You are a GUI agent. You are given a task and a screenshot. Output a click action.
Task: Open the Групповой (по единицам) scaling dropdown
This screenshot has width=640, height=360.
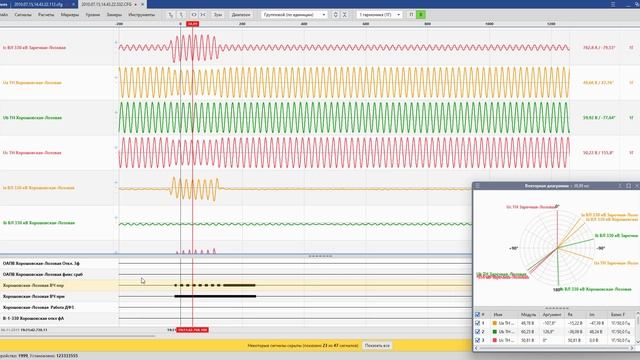coord(293,15)
